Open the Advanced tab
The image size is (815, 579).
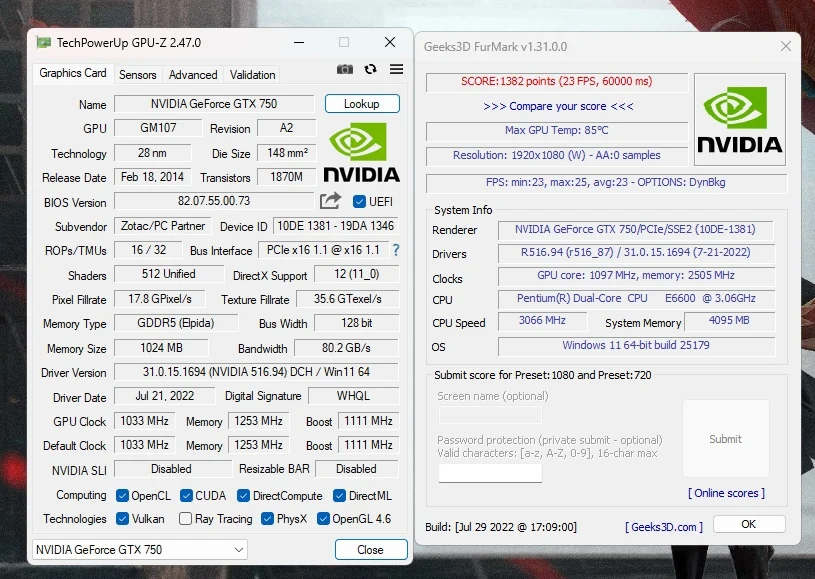(x=193, y=75)
